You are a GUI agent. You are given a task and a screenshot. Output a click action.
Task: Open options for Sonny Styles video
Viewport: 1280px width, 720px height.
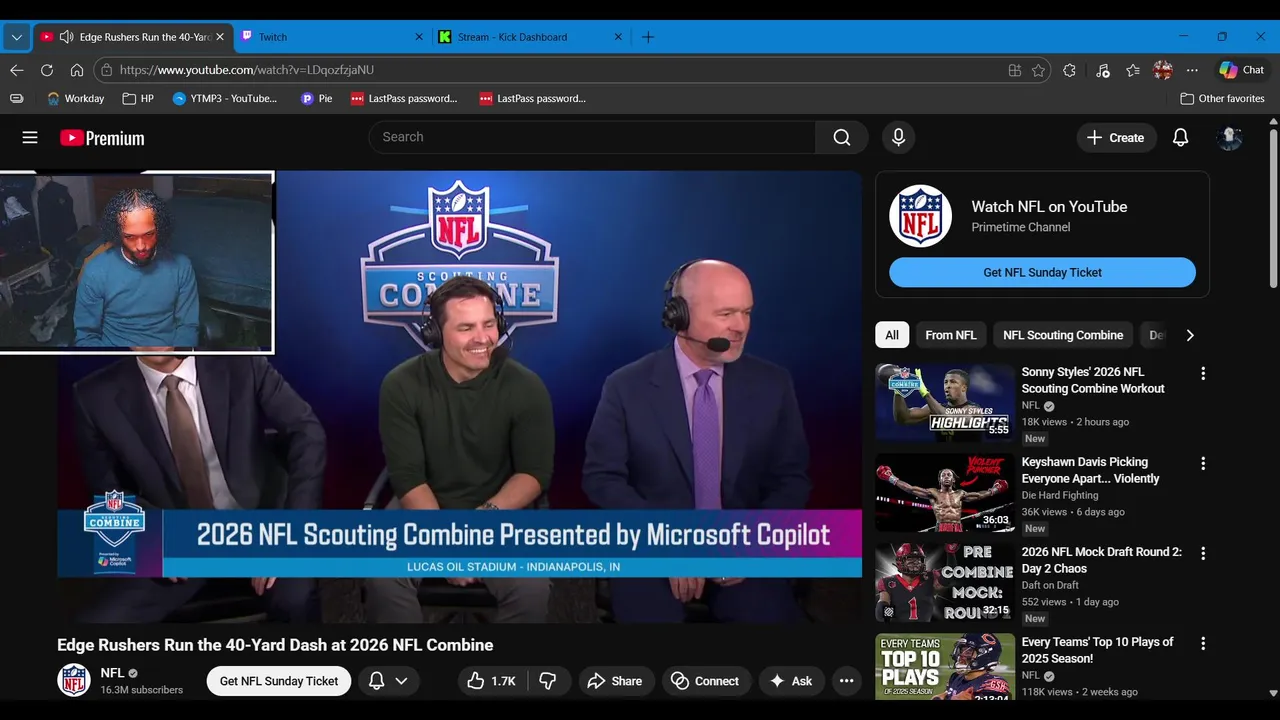pyautogui.click(x=1203, y=373)
